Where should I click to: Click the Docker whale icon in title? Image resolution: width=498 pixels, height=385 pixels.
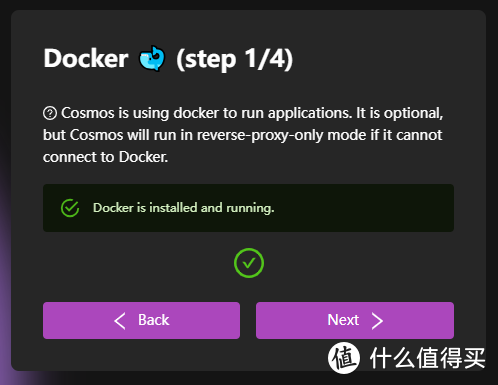(152, 58)
